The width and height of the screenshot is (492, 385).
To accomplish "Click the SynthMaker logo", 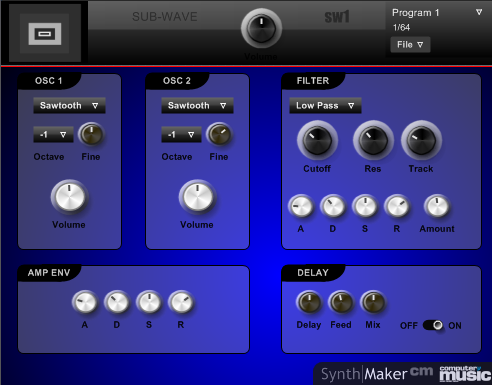I will coord(364,374).
